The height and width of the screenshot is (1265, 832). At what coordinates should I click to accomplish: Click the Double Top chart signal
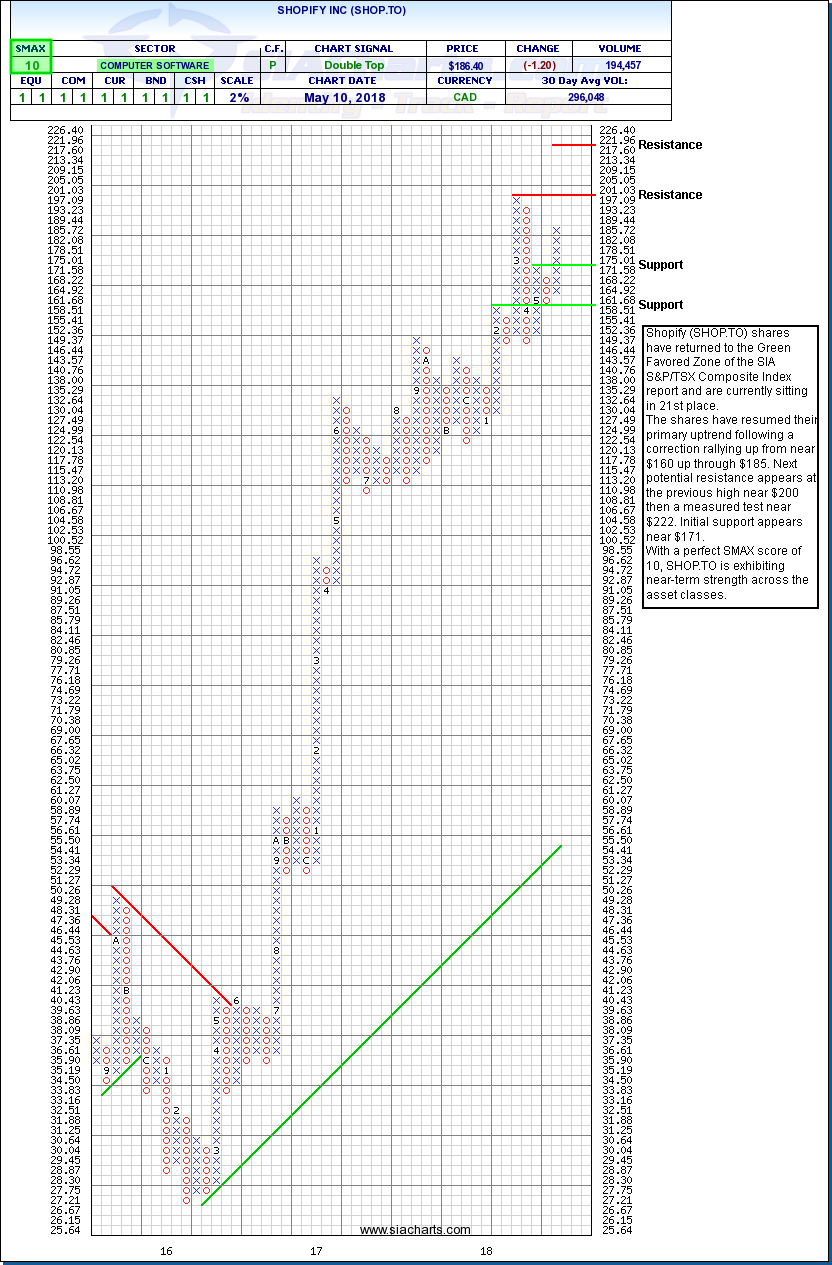pyautogui.click(x=353, y=65)
